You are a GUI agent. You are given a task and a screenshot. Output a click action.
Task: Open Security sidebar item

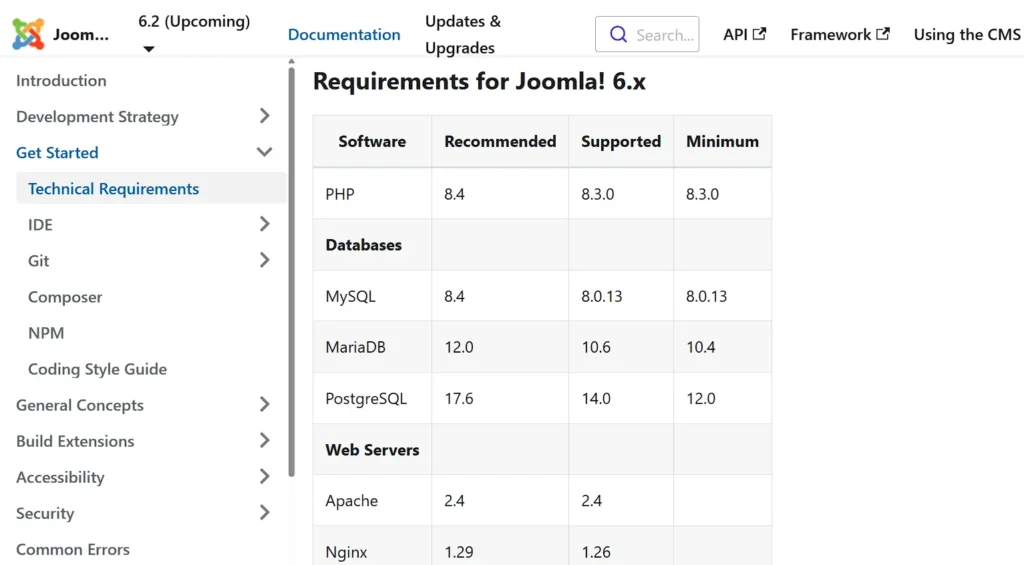coord(45,513)
